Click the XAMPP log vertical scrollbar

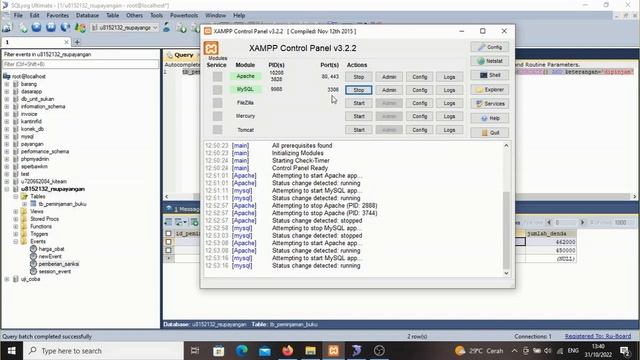(x=506, y=230)
